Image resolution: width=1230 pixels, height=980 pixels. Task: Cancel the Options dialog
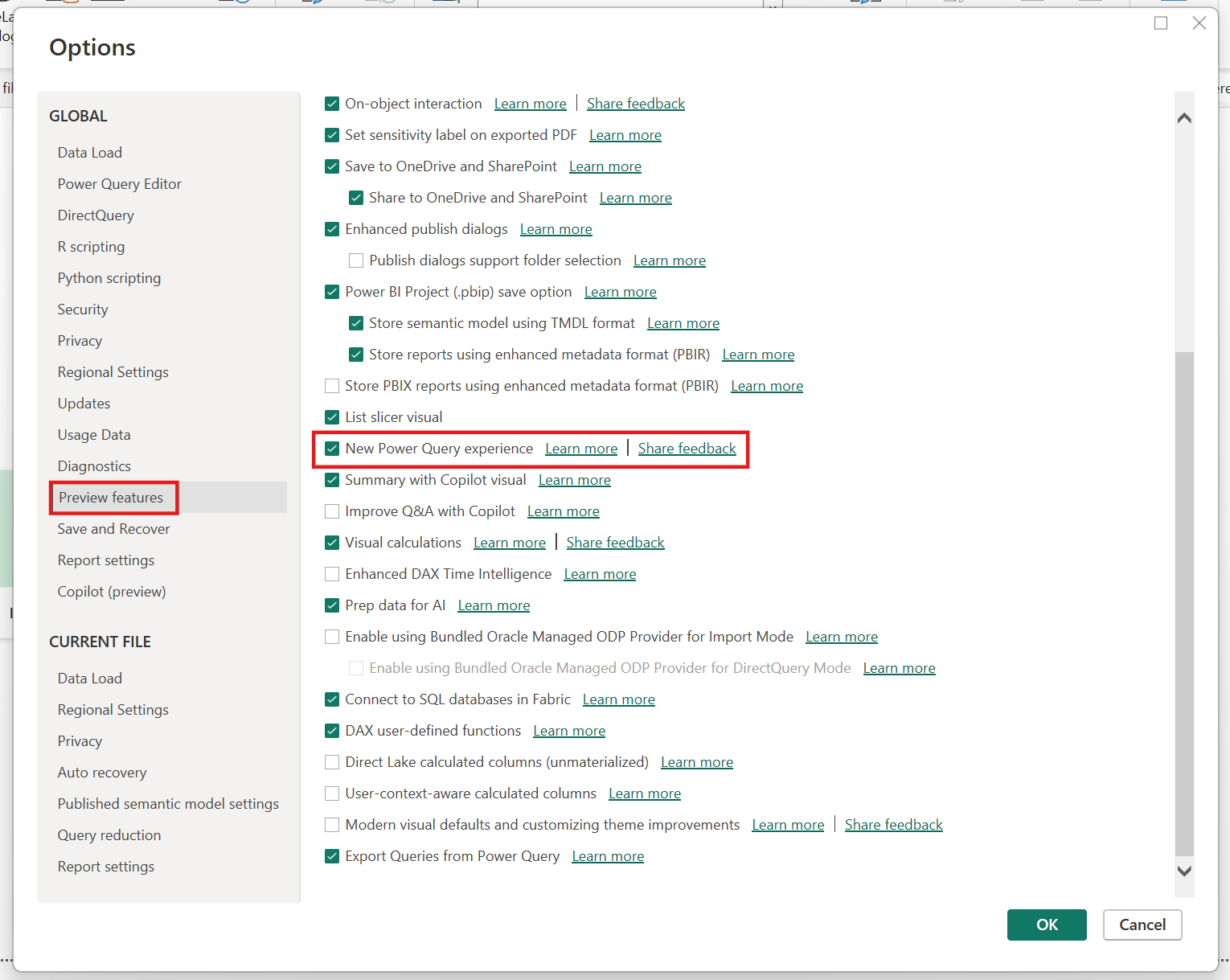point(1142,925)
